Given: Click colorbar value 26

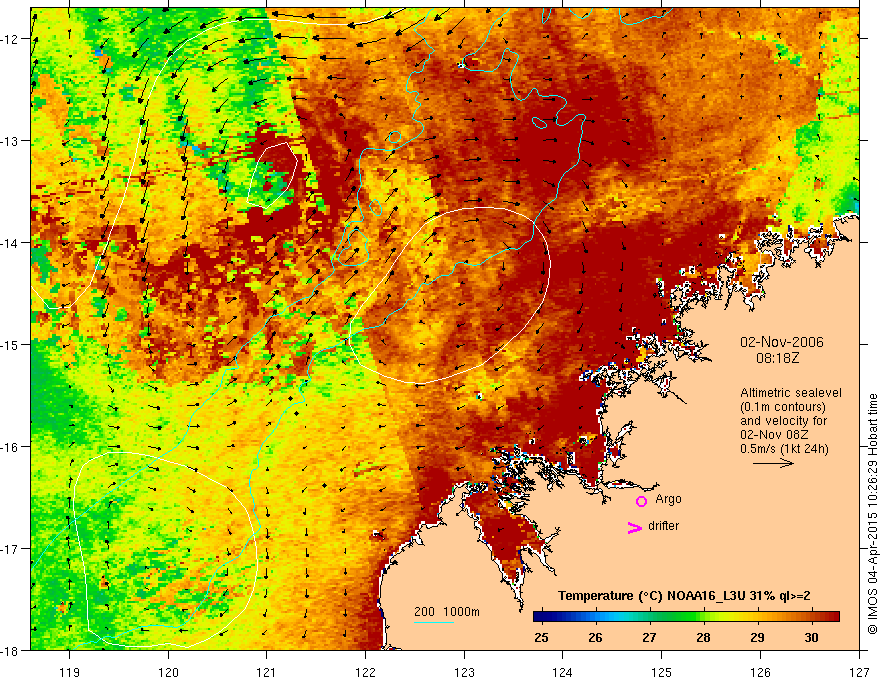Looking at the screenshot, I should coord(595,637).
